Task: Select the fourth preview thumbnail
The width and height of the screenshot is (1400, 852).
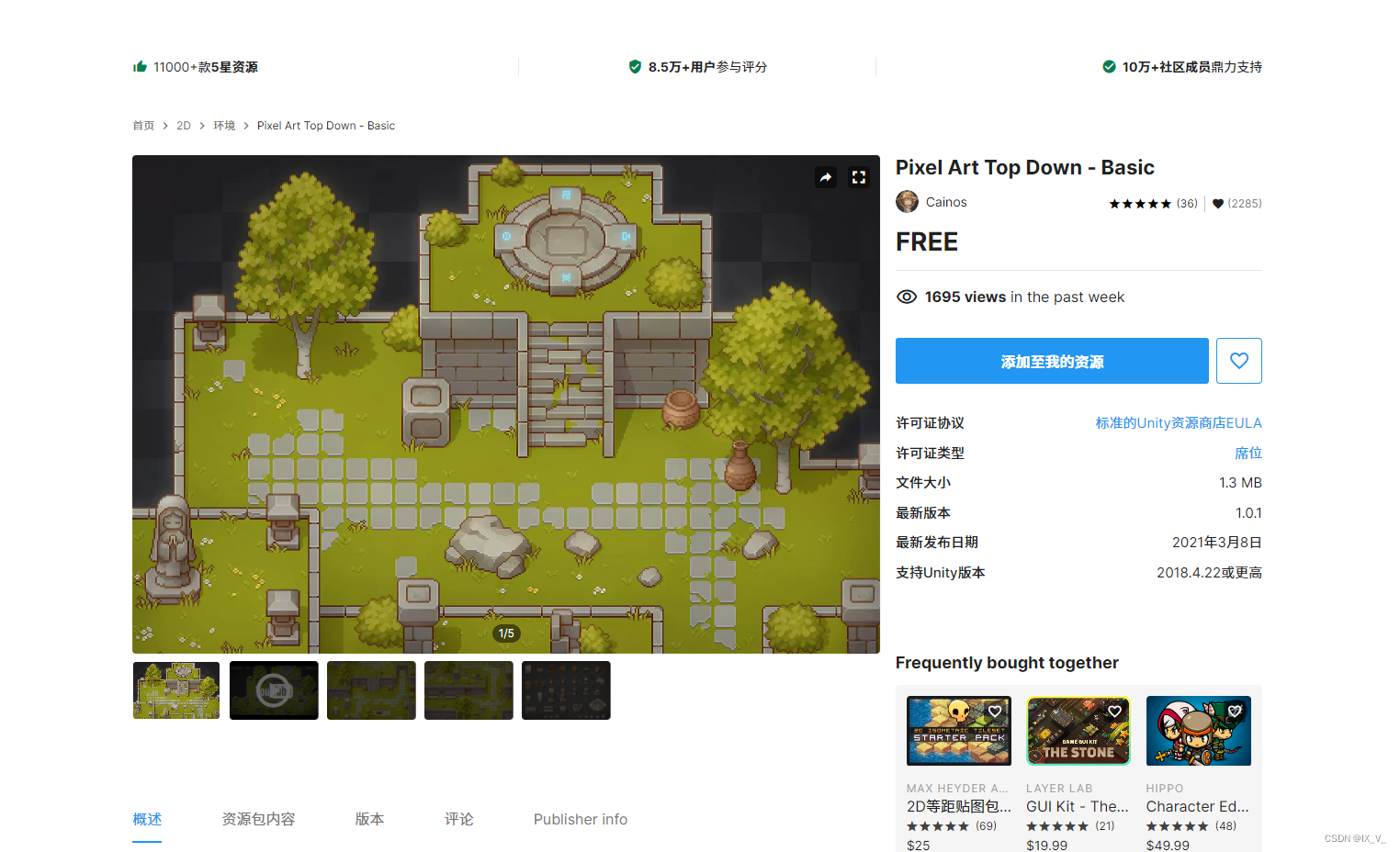Action: coord(469,690)
